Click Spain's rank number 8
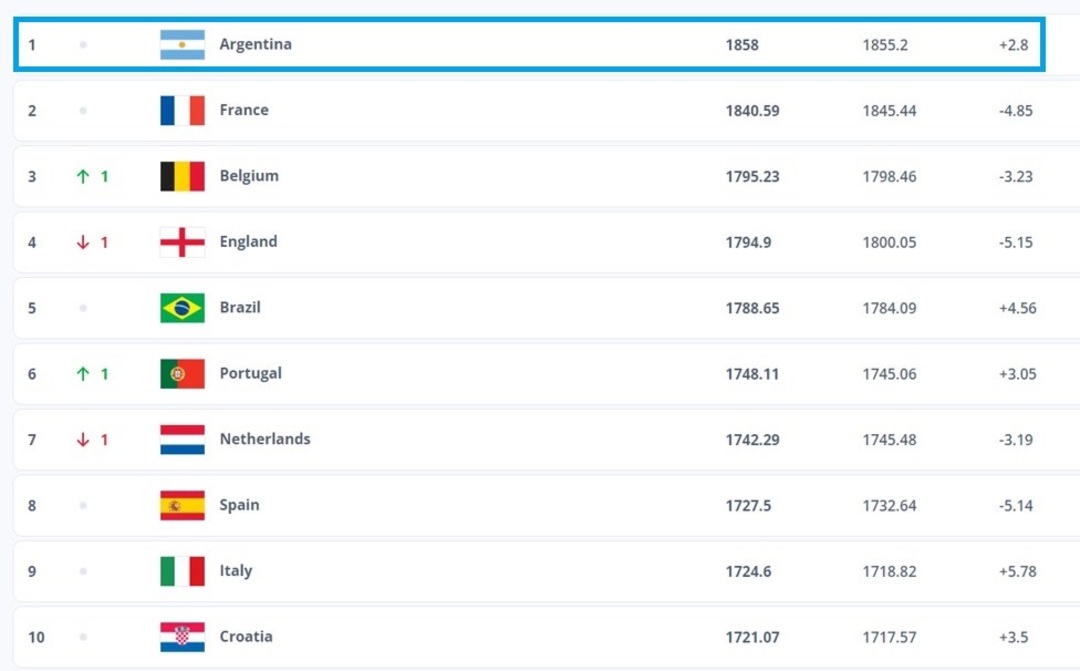 (x=32, y=506)
